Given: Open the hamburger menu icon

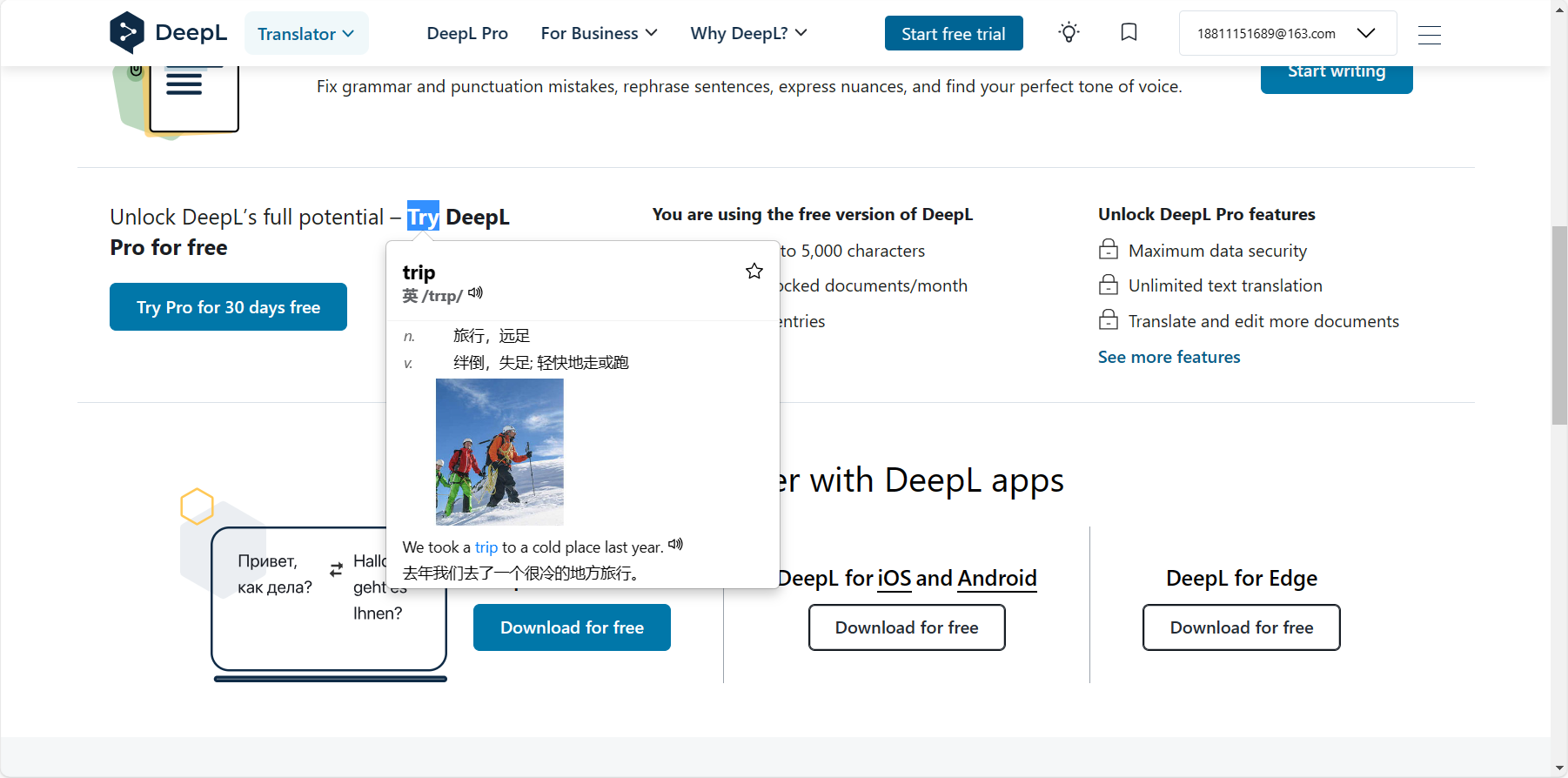Looking at the screenshot, I should tap(1429, 35).
